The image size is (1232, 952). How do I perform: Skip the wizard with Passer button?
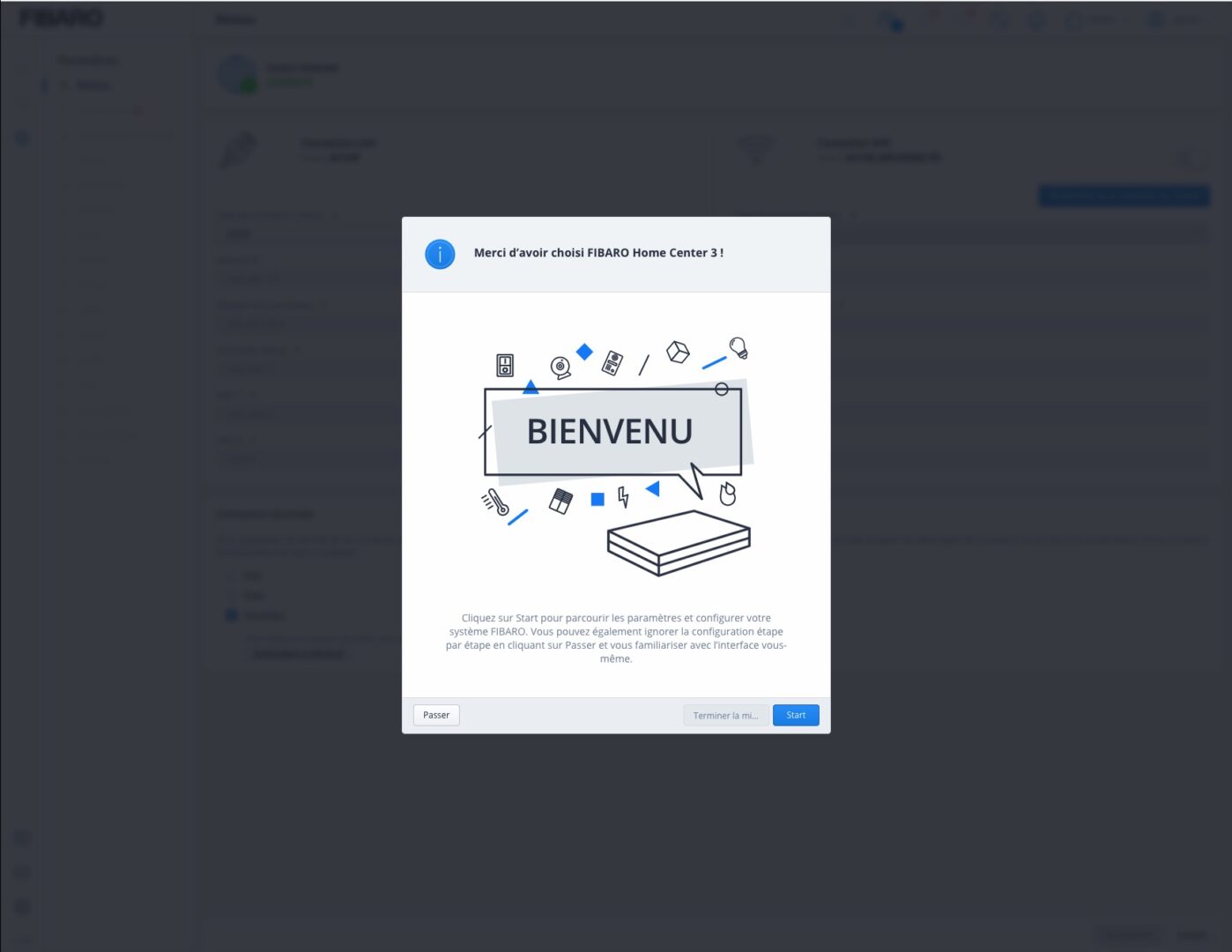tap(436, 715)
